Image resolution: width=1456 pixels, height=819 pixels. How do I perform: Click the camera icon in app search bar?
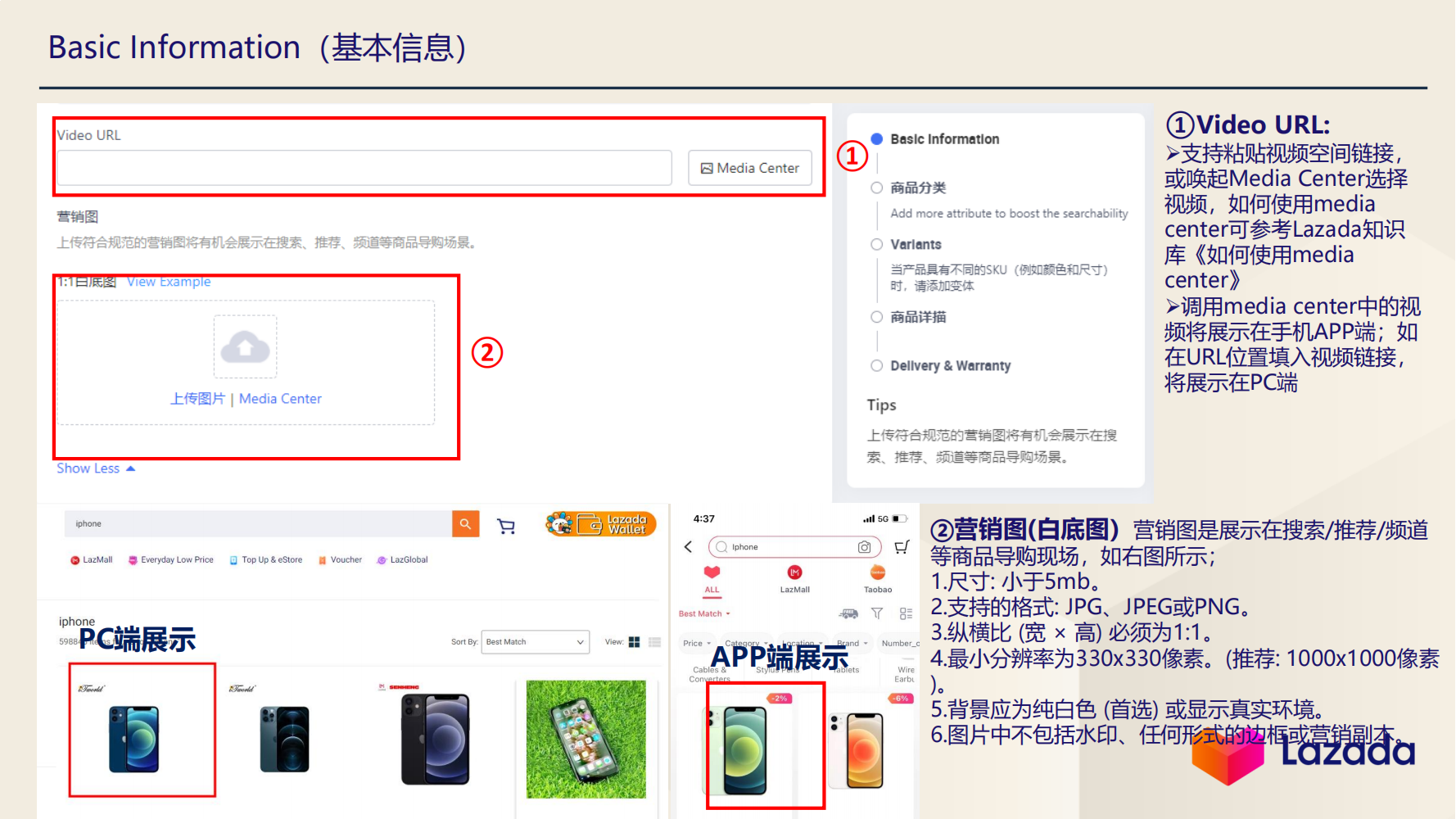click(865, 546)
